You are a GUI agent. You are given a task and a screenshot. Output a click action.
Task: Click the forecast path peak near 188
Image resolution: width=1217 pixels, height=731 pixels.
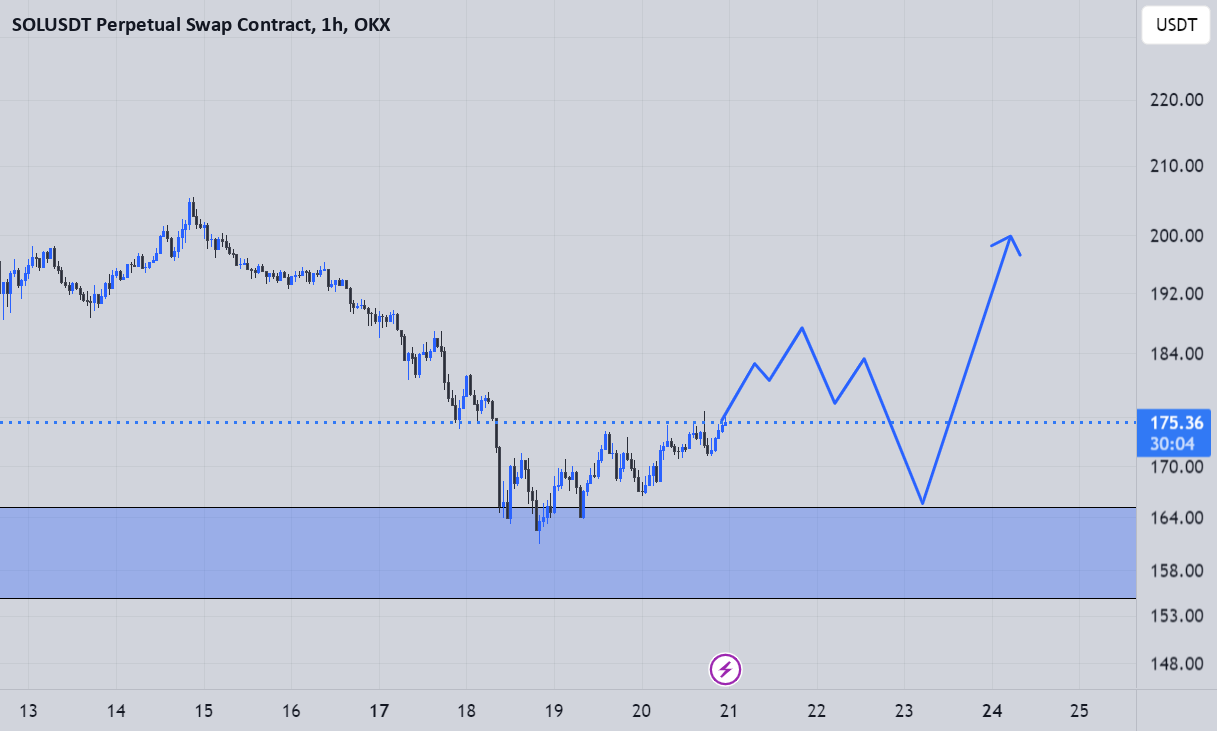pyautogui.click(x=802, y=328)
